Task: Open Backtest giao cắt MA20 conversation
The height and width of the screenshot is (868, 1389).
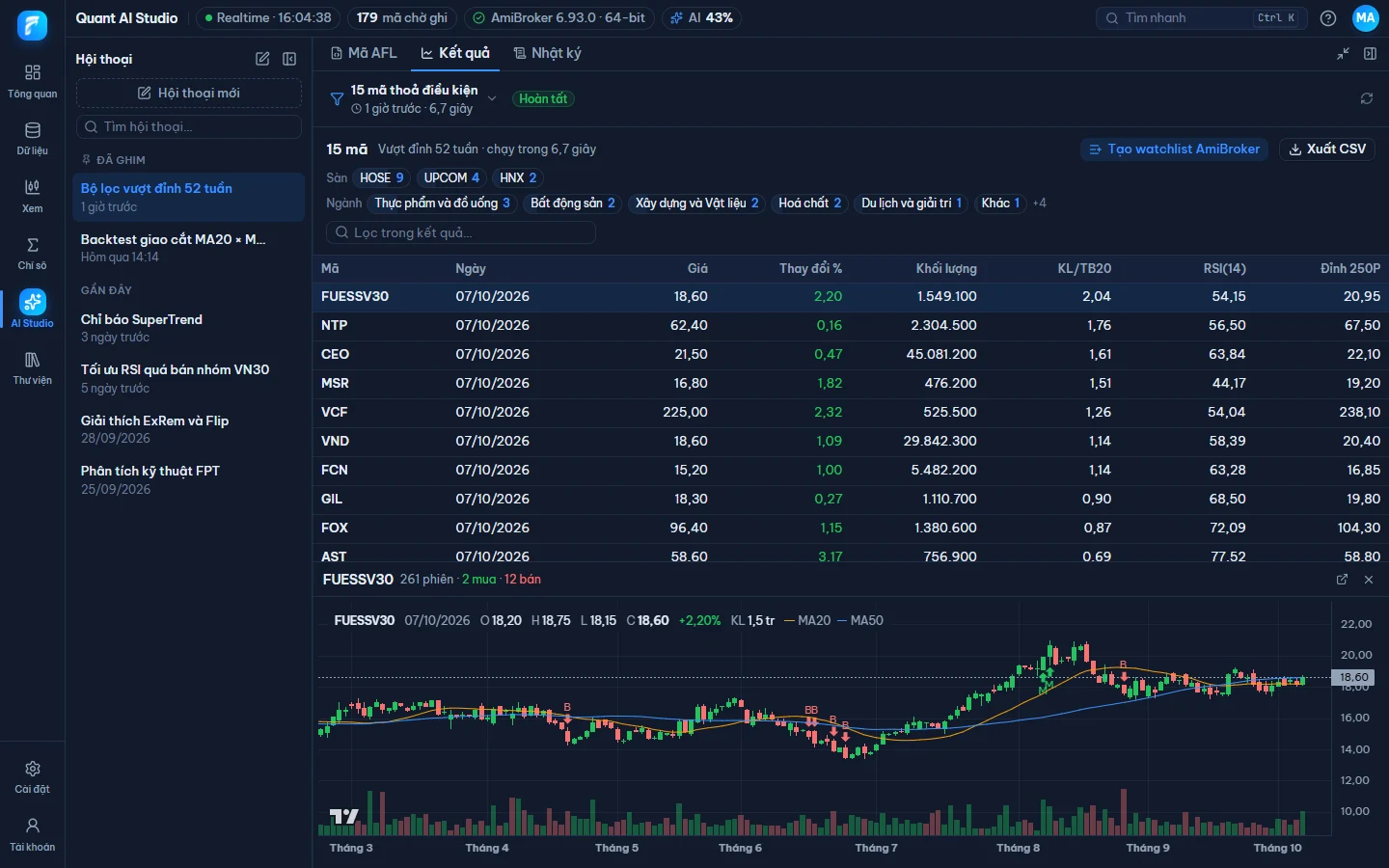Action: [x=188, y=248]
